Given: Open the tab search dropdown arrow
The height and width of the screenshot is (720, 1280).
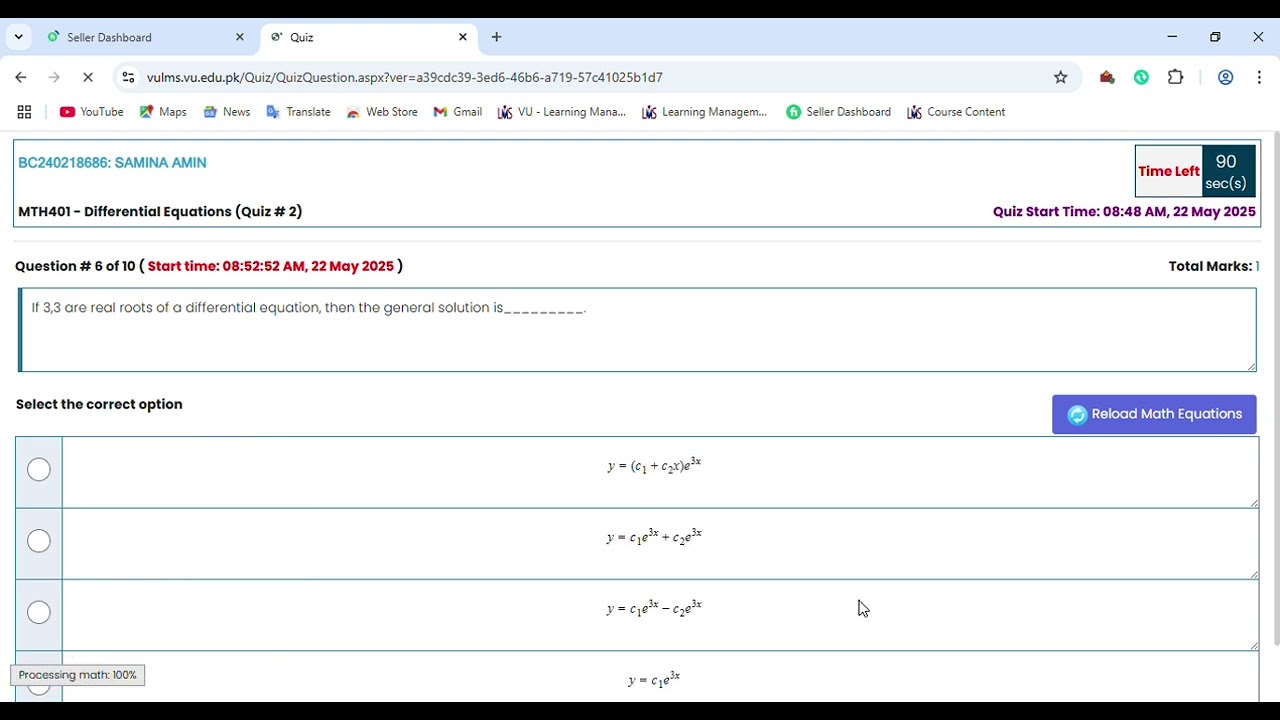Looking at the screenshot, I should 18,37.
